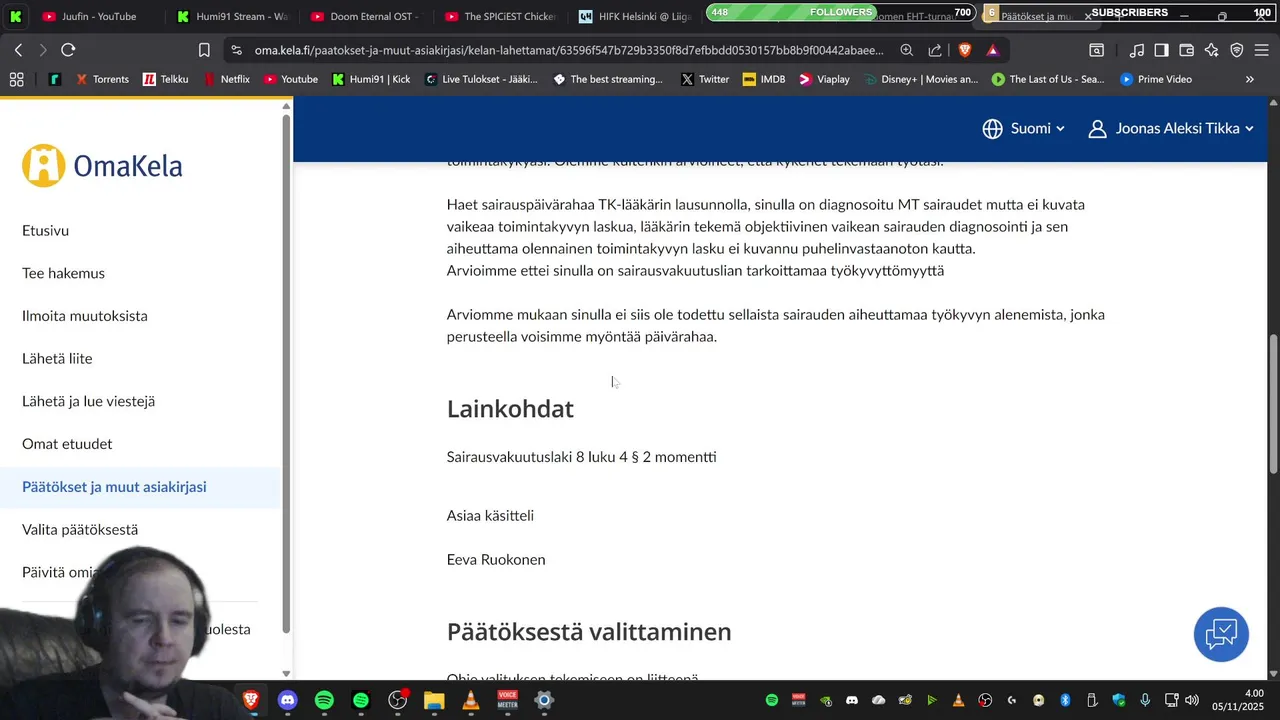Click Sairausvakuutuslaki 8 luku text
The image size is (1280, 720).
pyautogui.click(x=581, y=457)
